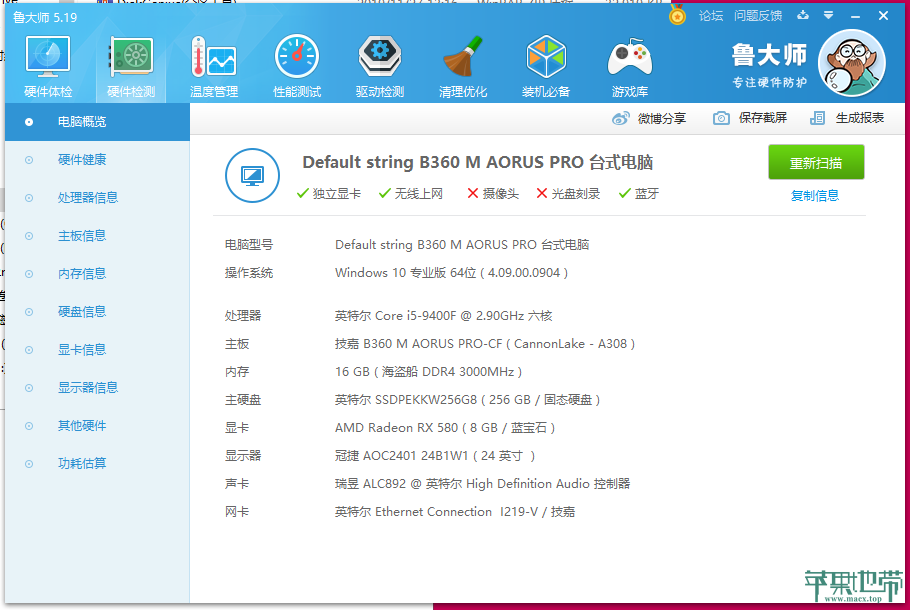Click the 摄像头 feature indicator
Viewport: 910px width, 610px height.
[493, 194]
